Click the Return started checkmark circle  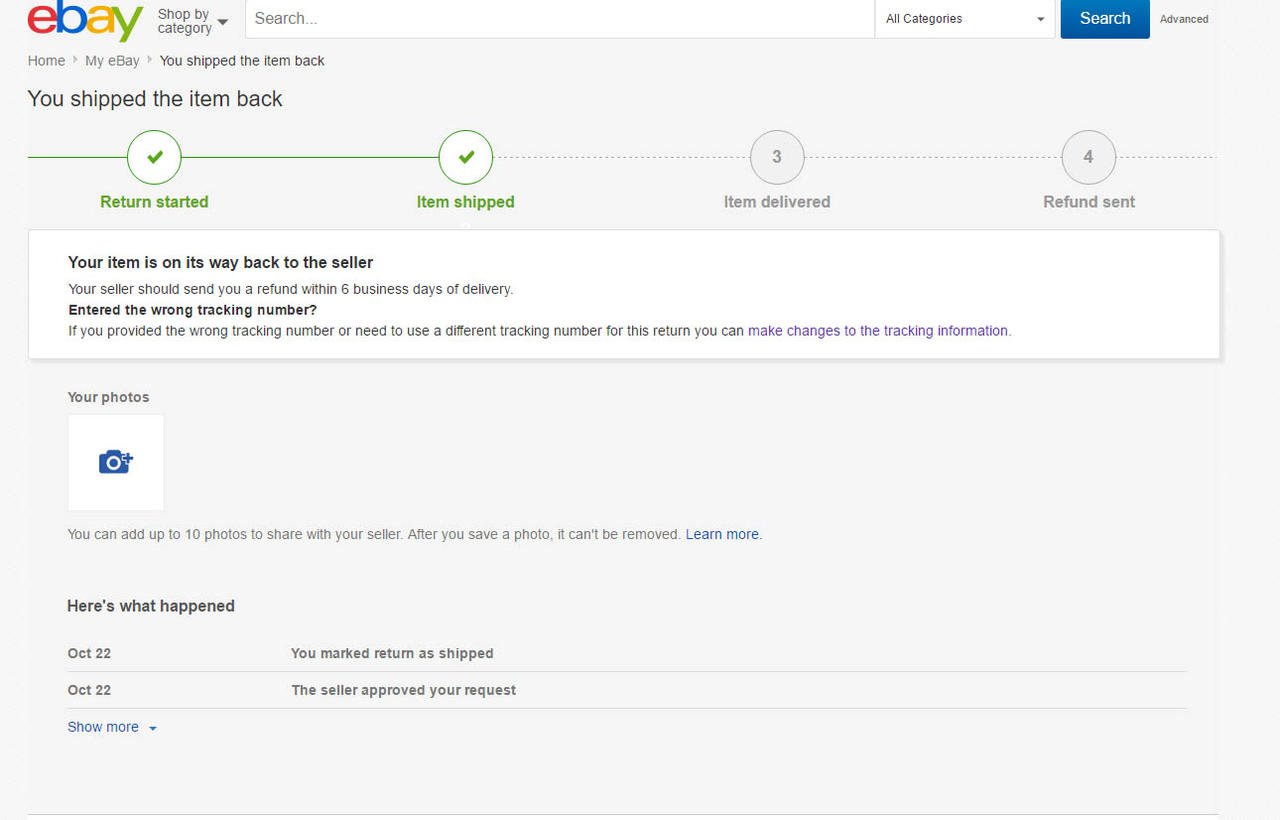pos(154,158)
